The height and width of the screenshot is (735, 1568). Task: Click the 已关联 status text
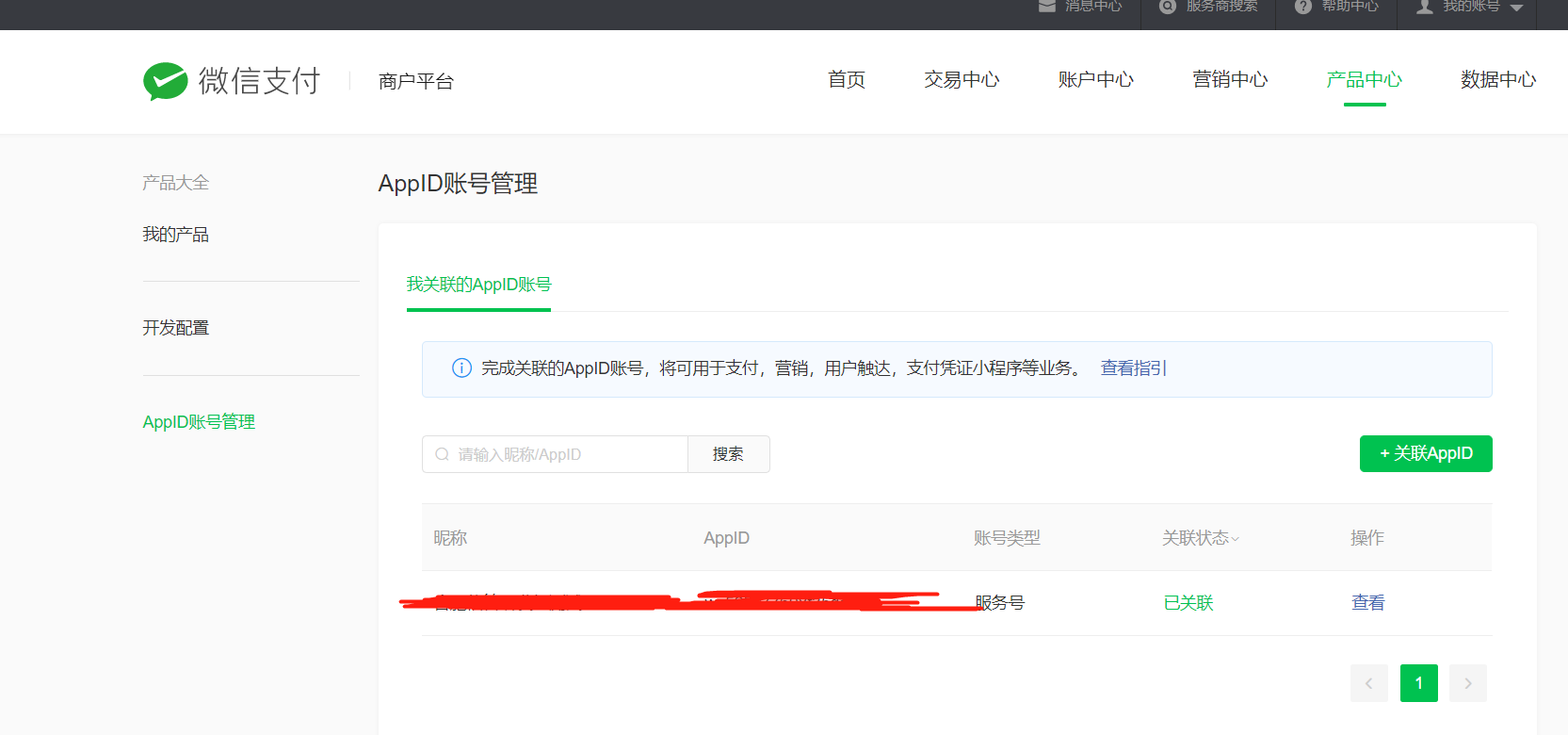(x=1188, y=603)
